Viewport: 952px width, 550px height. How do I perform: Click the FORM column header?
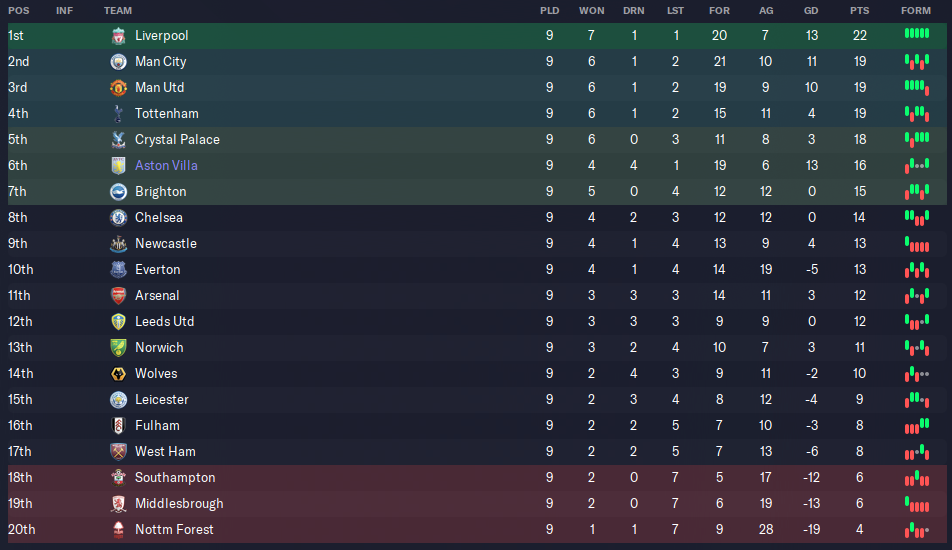pos(916,11)
